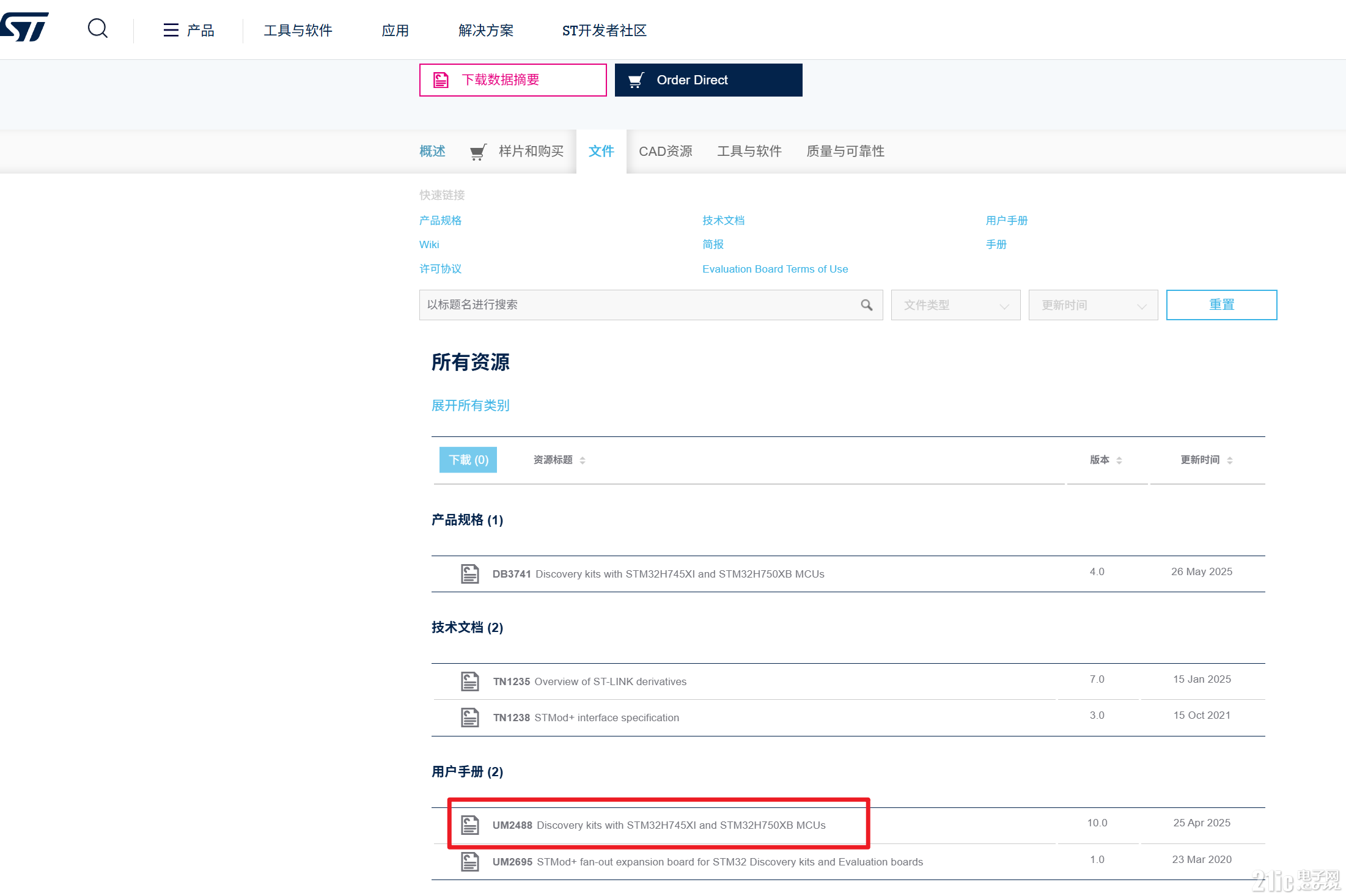The image size is (1346, 896).
Task: Open the 简报 quick link
Action: click(x=713, y=244)
